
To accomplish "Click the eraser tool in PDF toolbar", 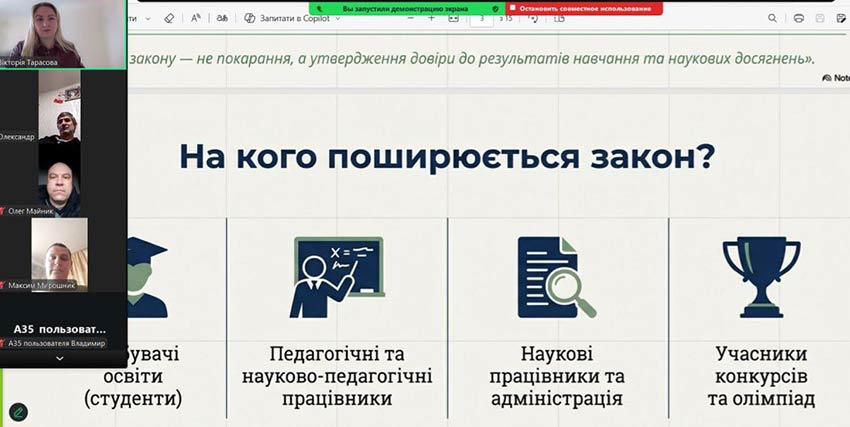I will pyautogui.click(x=168, y=18).
